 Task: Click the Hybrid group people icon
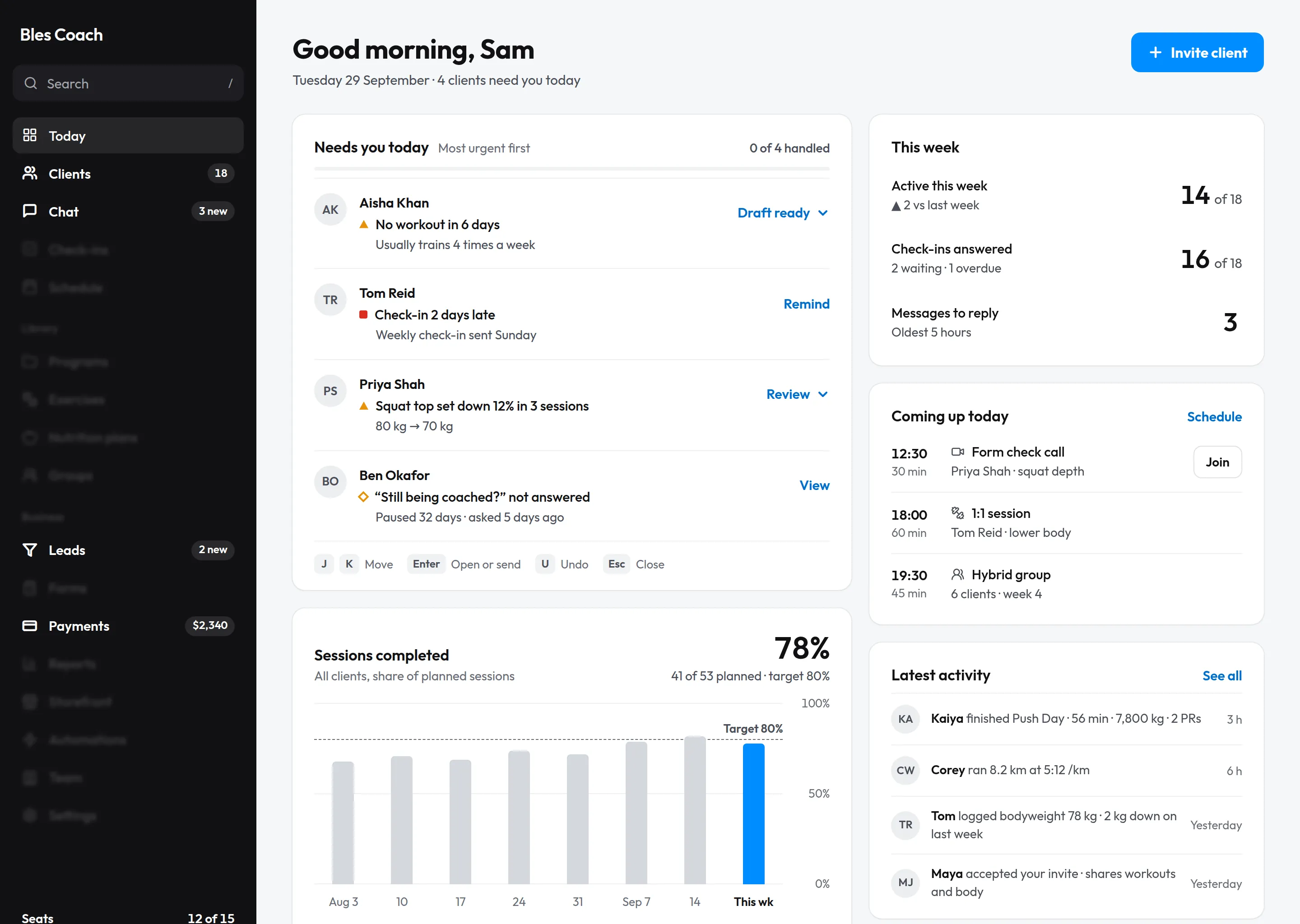pyautogui.click(x=957, y=574)
